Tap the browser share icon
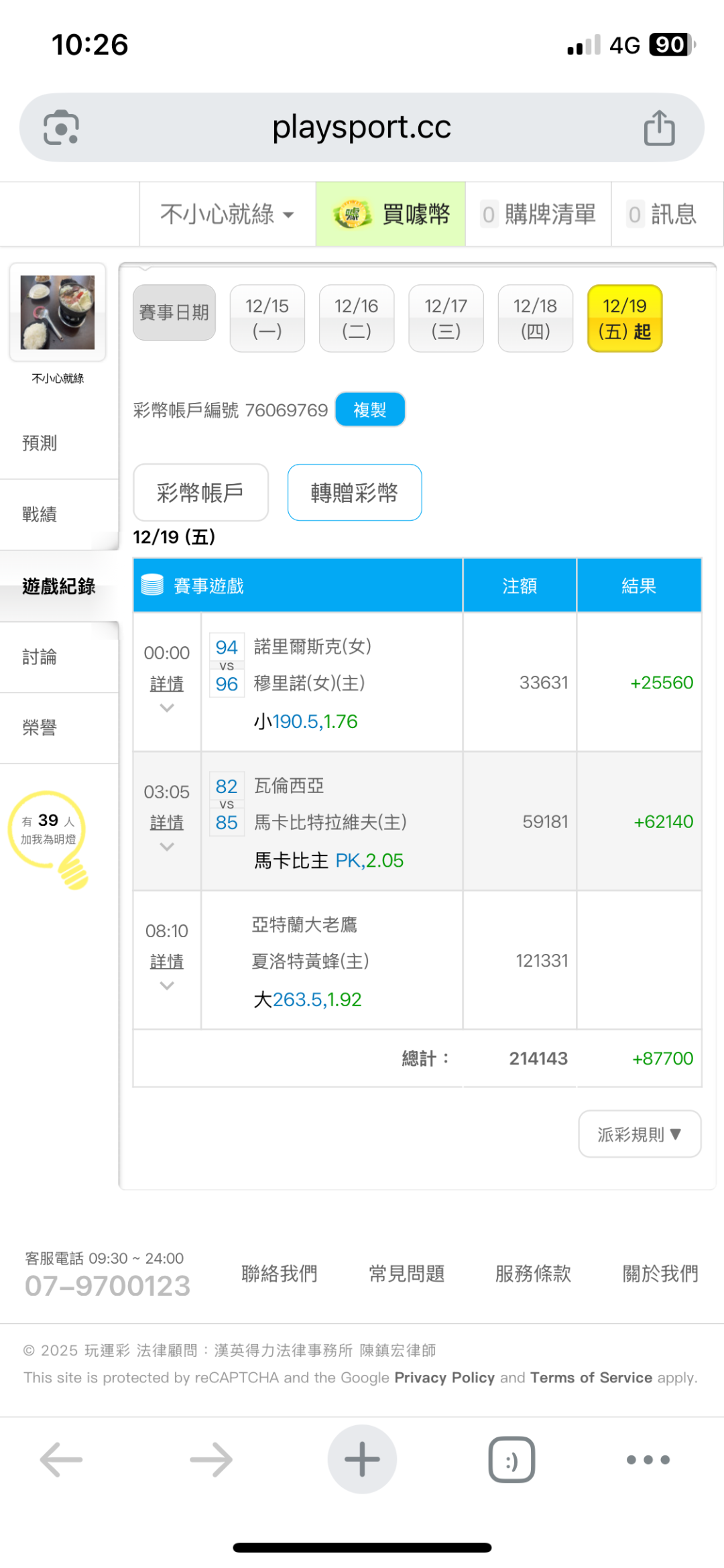 (659, 127)
